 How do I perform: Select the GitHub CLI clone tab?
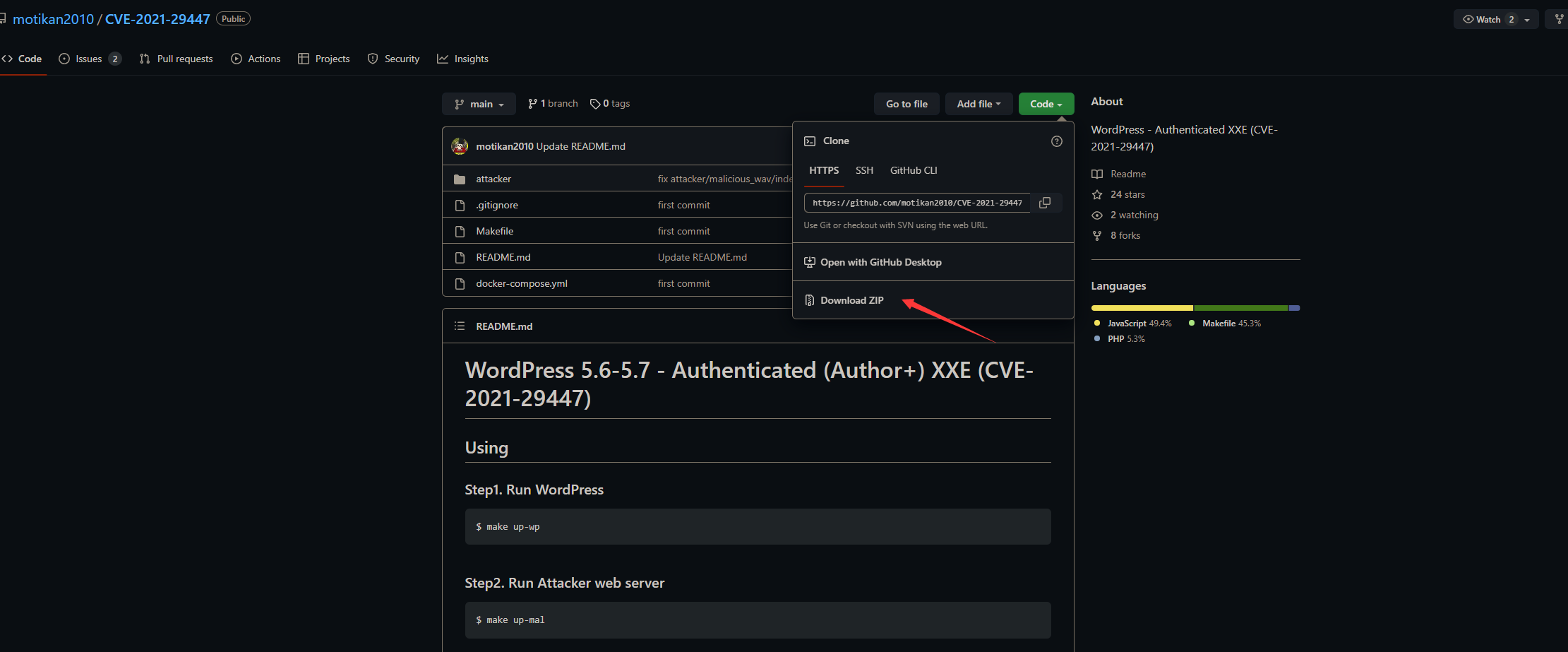914,170
